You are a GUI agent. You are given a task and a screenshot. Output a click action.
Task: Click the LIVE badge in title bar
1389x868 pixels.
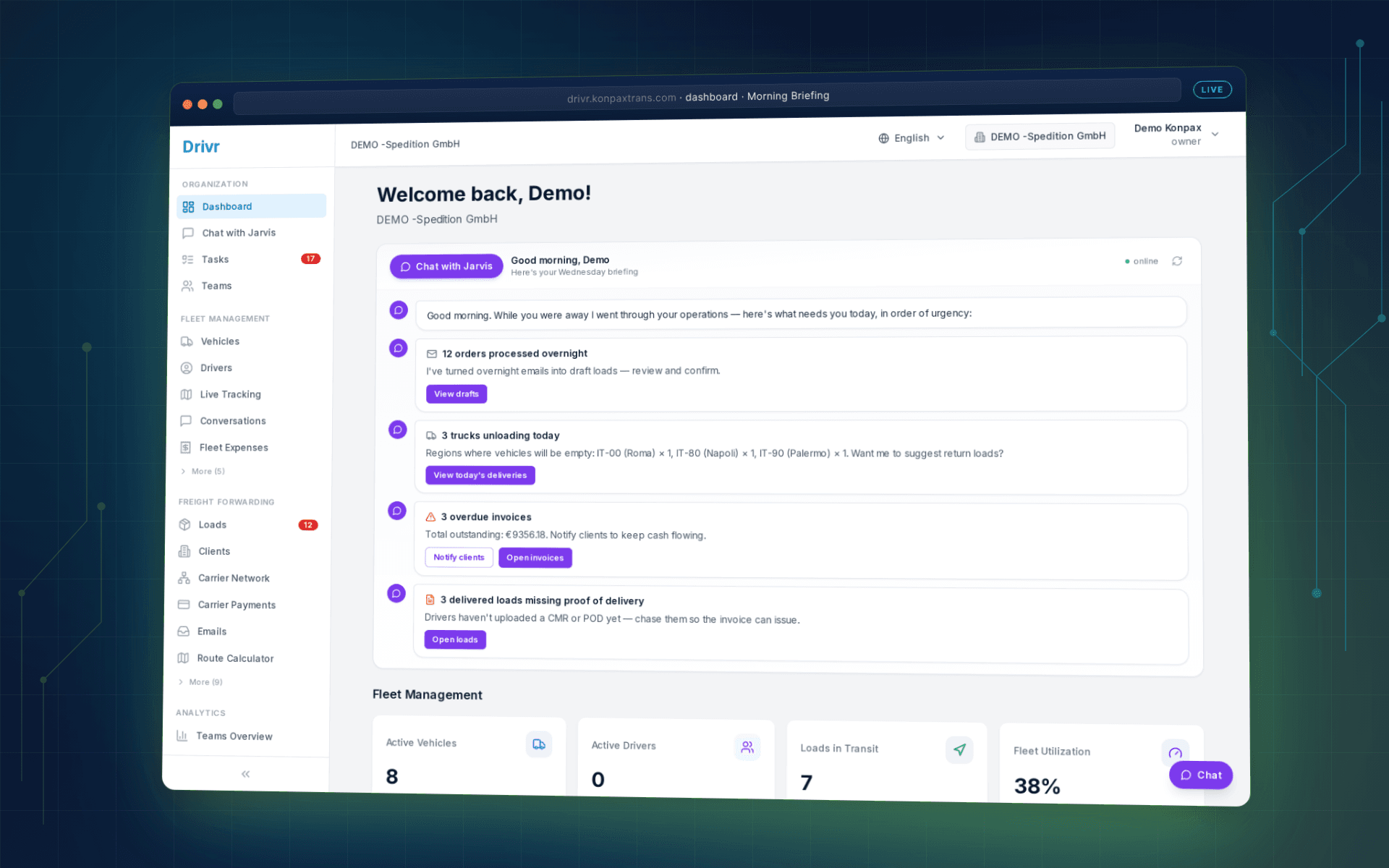click(1212, 90)
